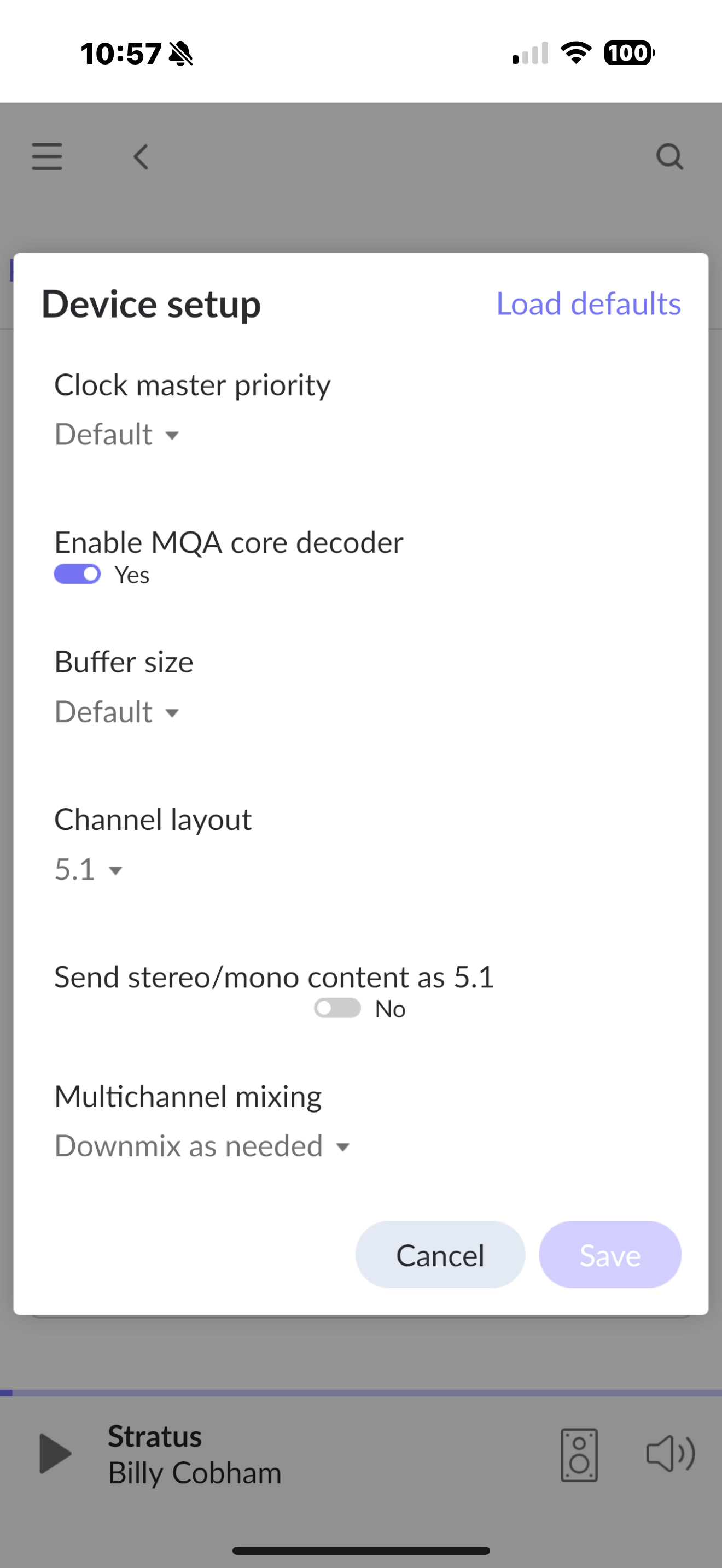This screenshot has height=1568, width=722.
Task: Open the Buffer size dropdown
Action: pos(117,712)
